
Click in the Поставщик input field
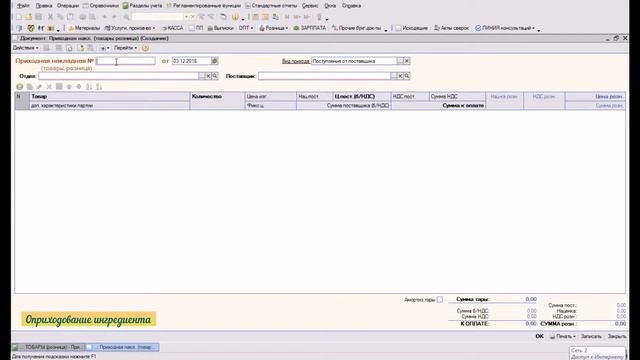pos(324,76)
